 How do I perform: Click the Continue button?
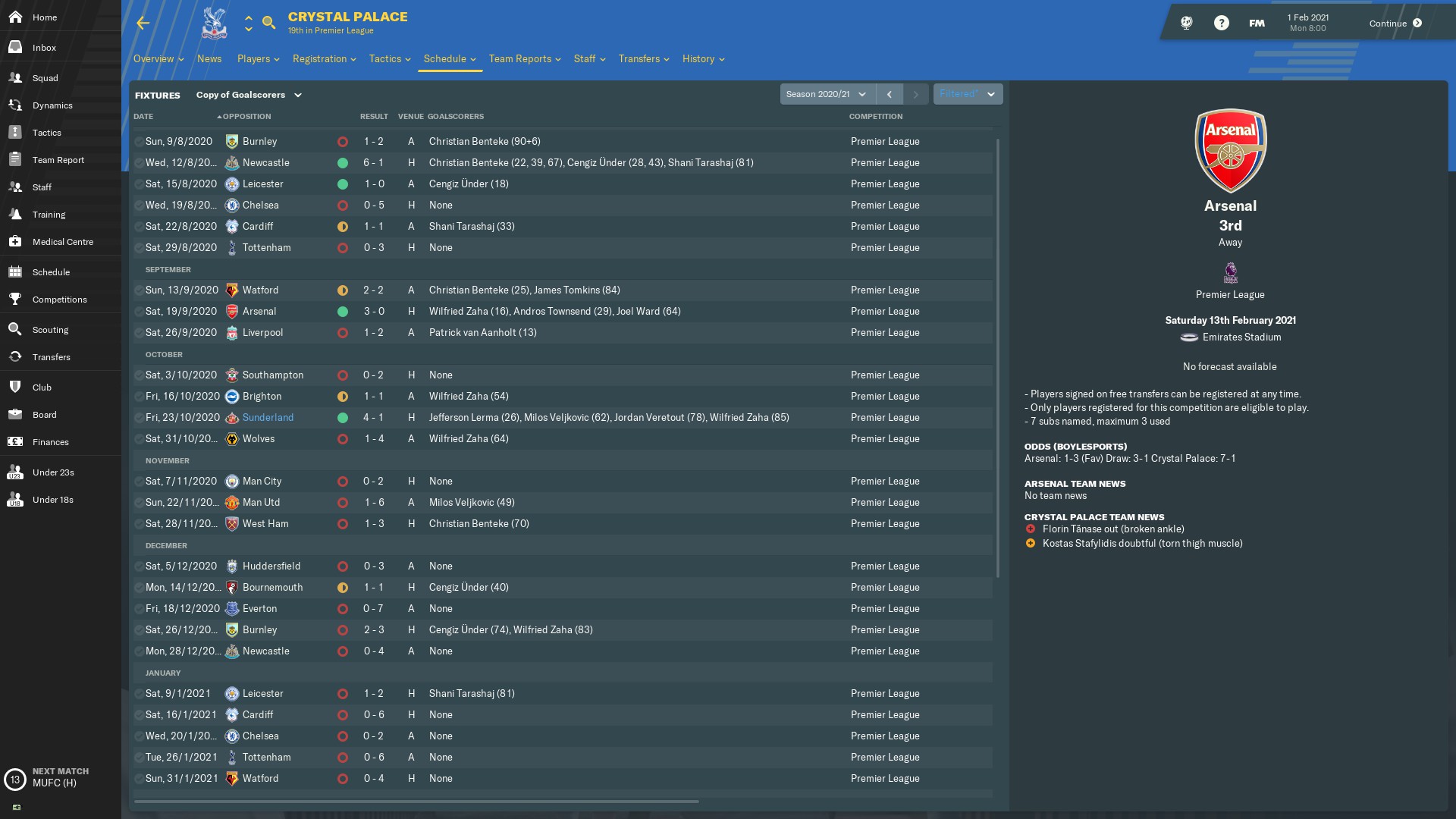tap(1395, 23)
